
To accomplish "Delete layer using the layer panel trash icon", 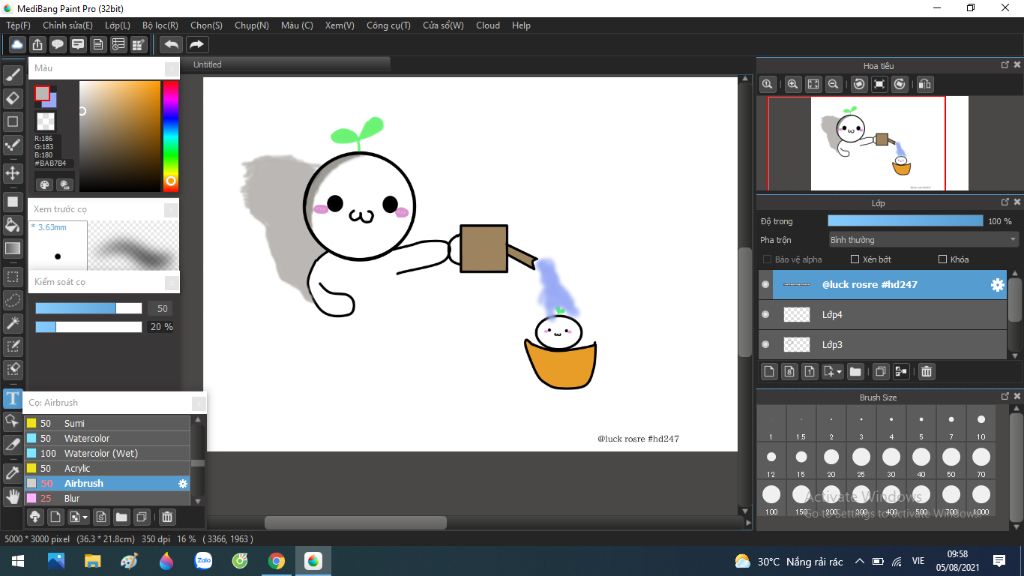I will tap(926, 372).
